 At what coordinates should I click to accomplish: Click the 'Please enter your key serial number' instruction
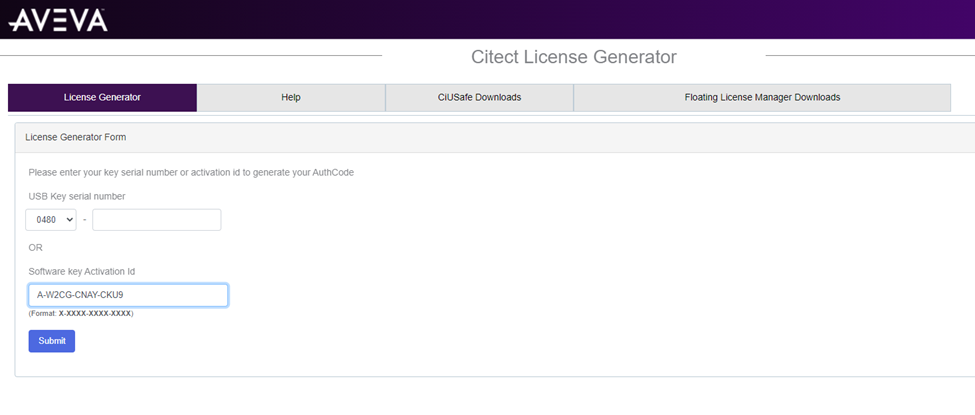click(191, 172)
